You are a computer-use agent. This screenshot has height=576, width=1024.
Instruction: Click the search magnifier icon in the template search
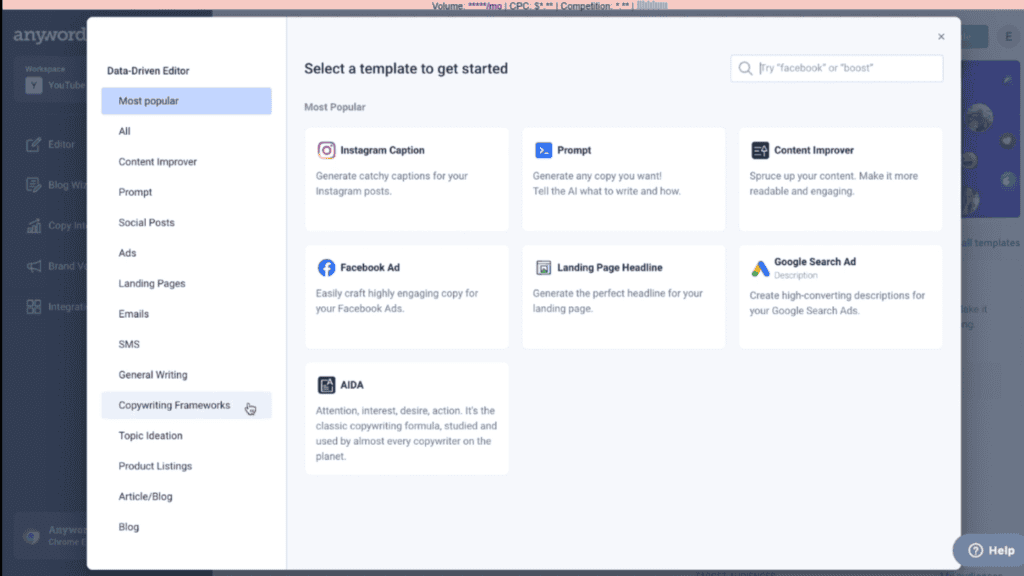tap(745, 68)
